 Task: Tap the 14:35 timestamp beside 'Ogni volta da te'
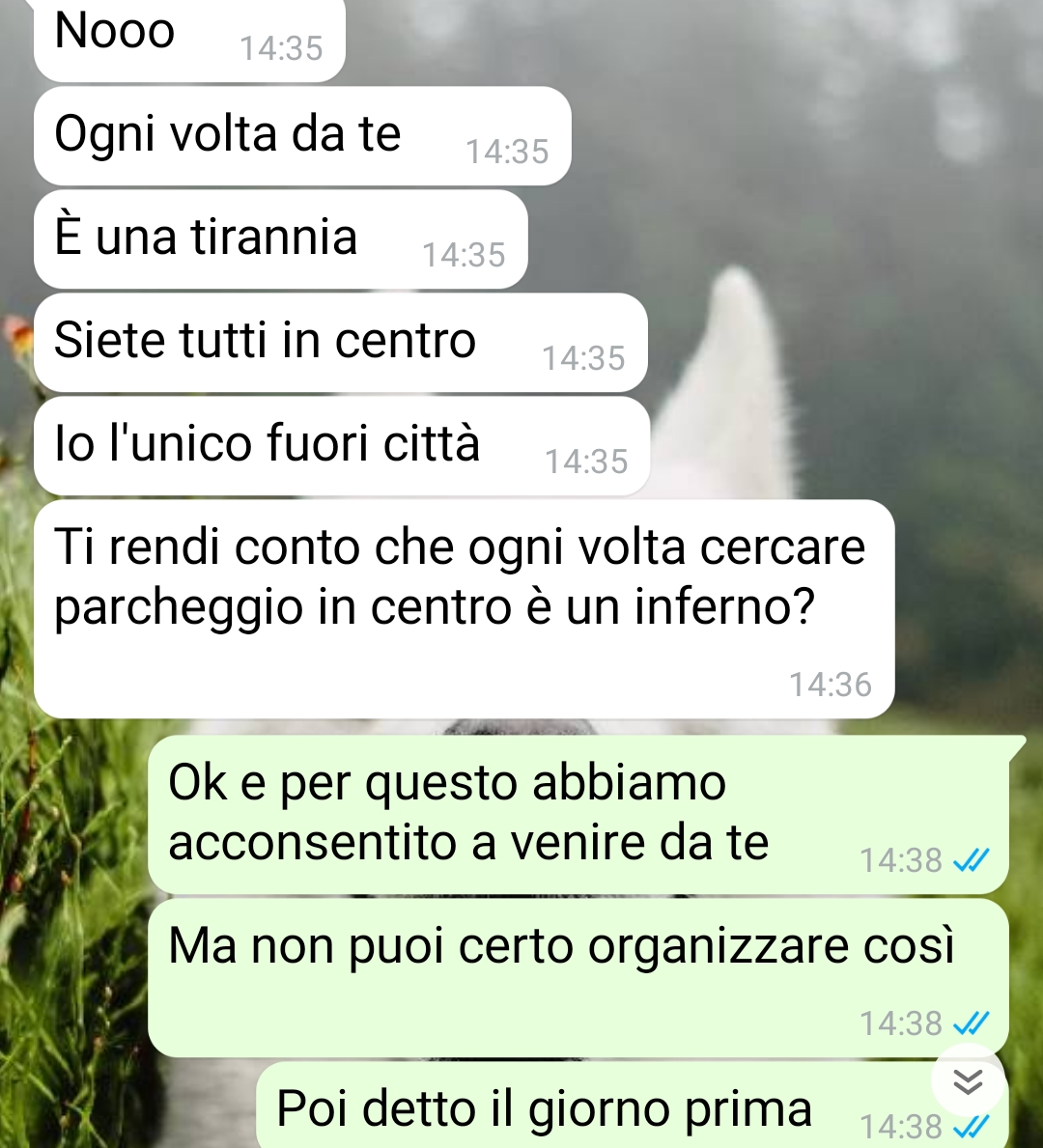tap(508, 153)
